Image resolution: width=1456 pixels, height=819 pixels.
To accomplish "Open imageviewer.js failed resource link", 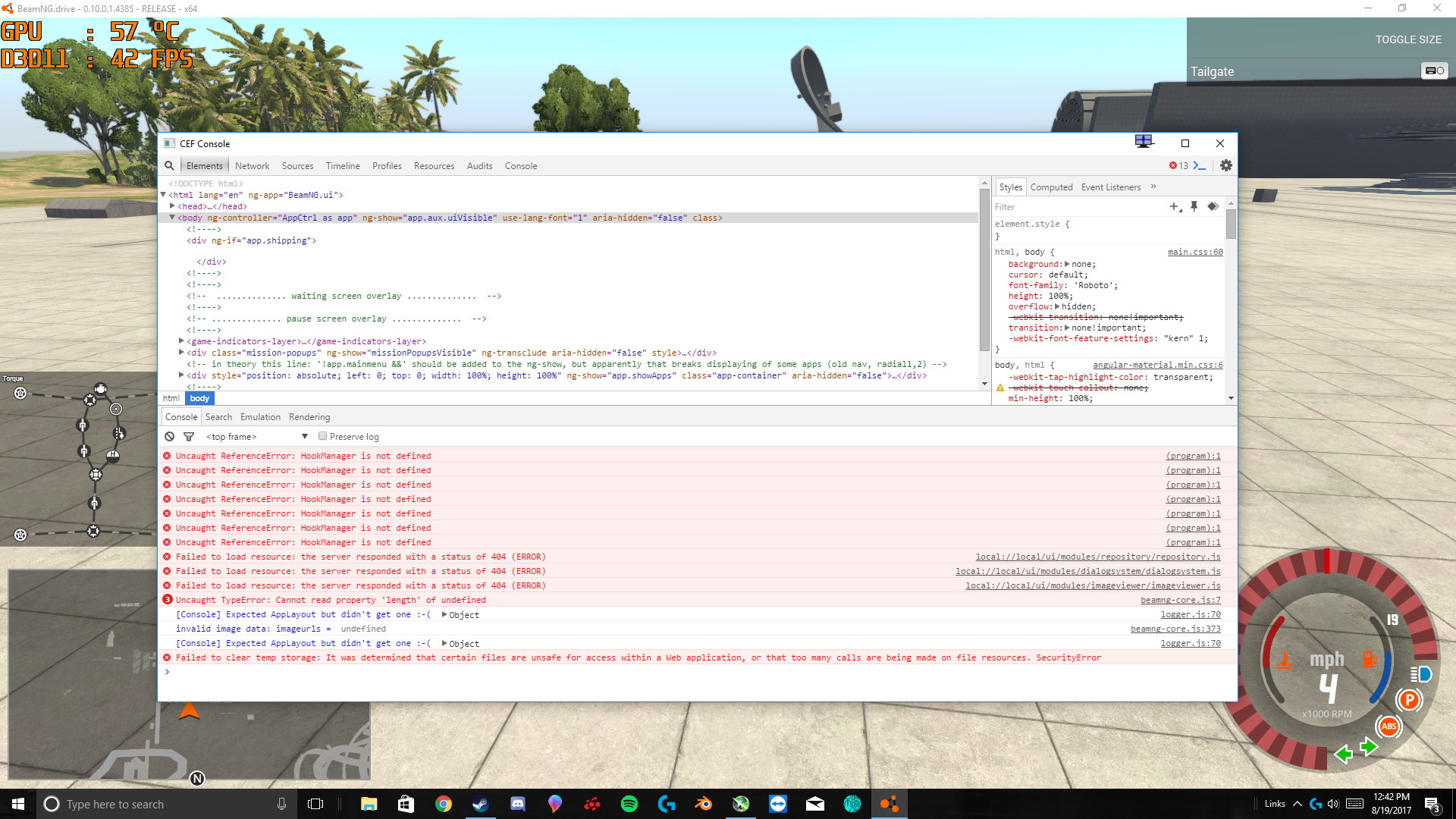I will (x=1093, y=585).
